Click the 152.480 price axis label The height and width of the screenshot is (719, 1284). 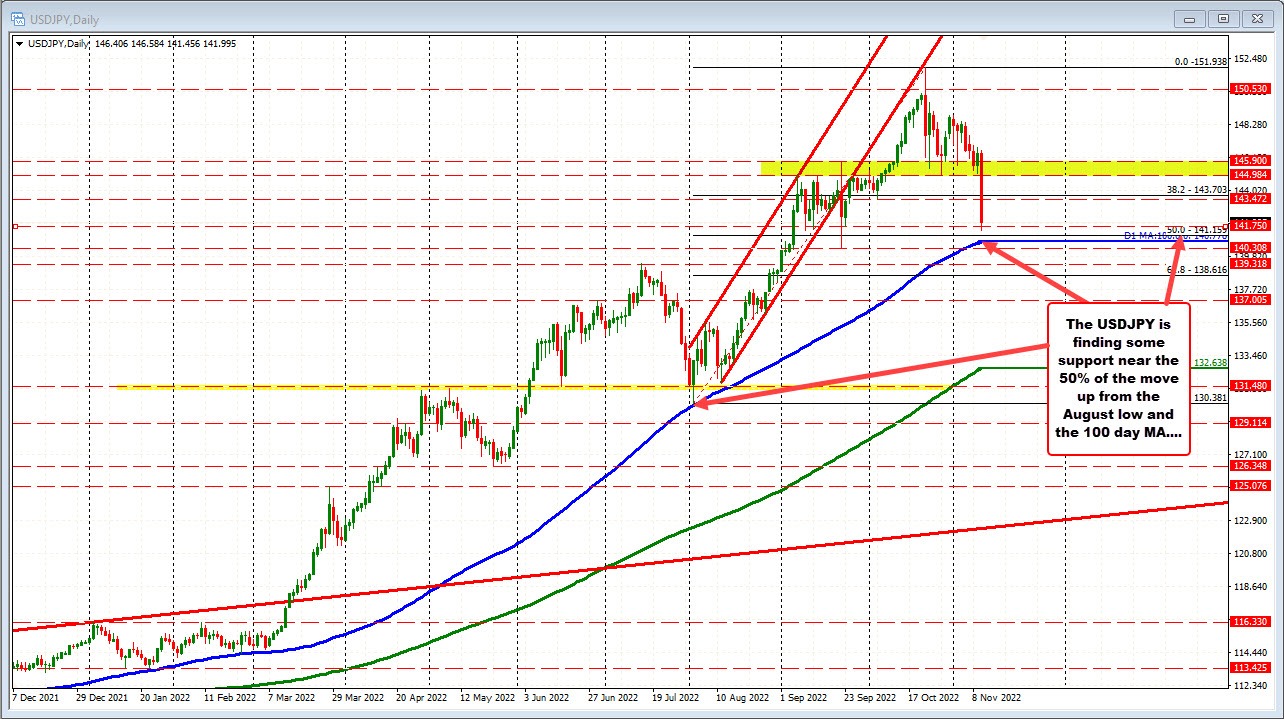[x=1250, y=58]
